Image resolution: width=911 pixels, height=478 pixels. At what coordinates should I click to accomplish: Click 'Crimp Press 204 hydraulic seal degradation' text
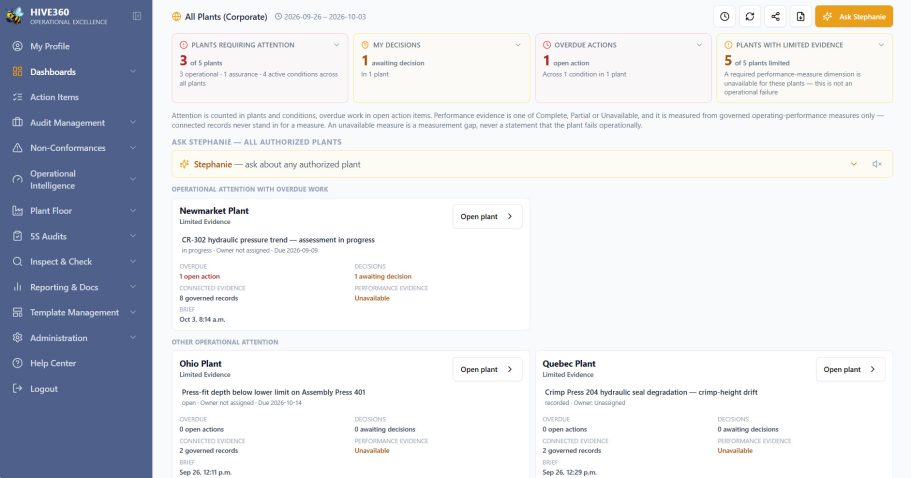click(651, 392)
